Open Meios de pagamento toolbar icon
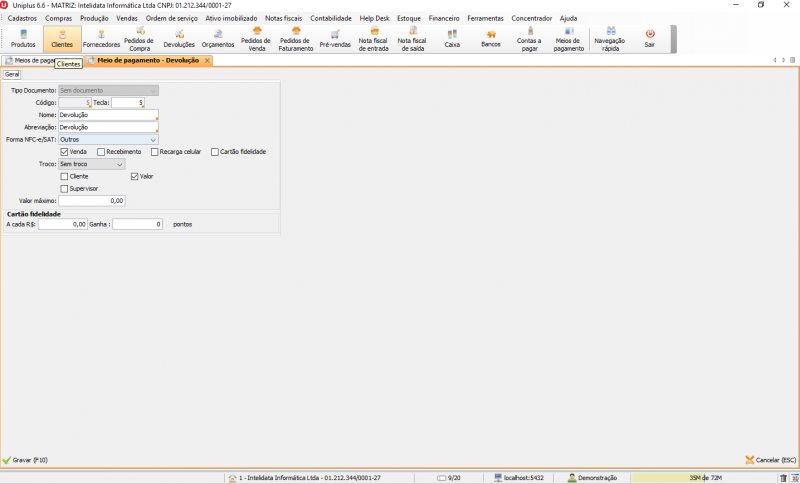The height and width of the screenshot is (484, 800). [x=568, y=39]
